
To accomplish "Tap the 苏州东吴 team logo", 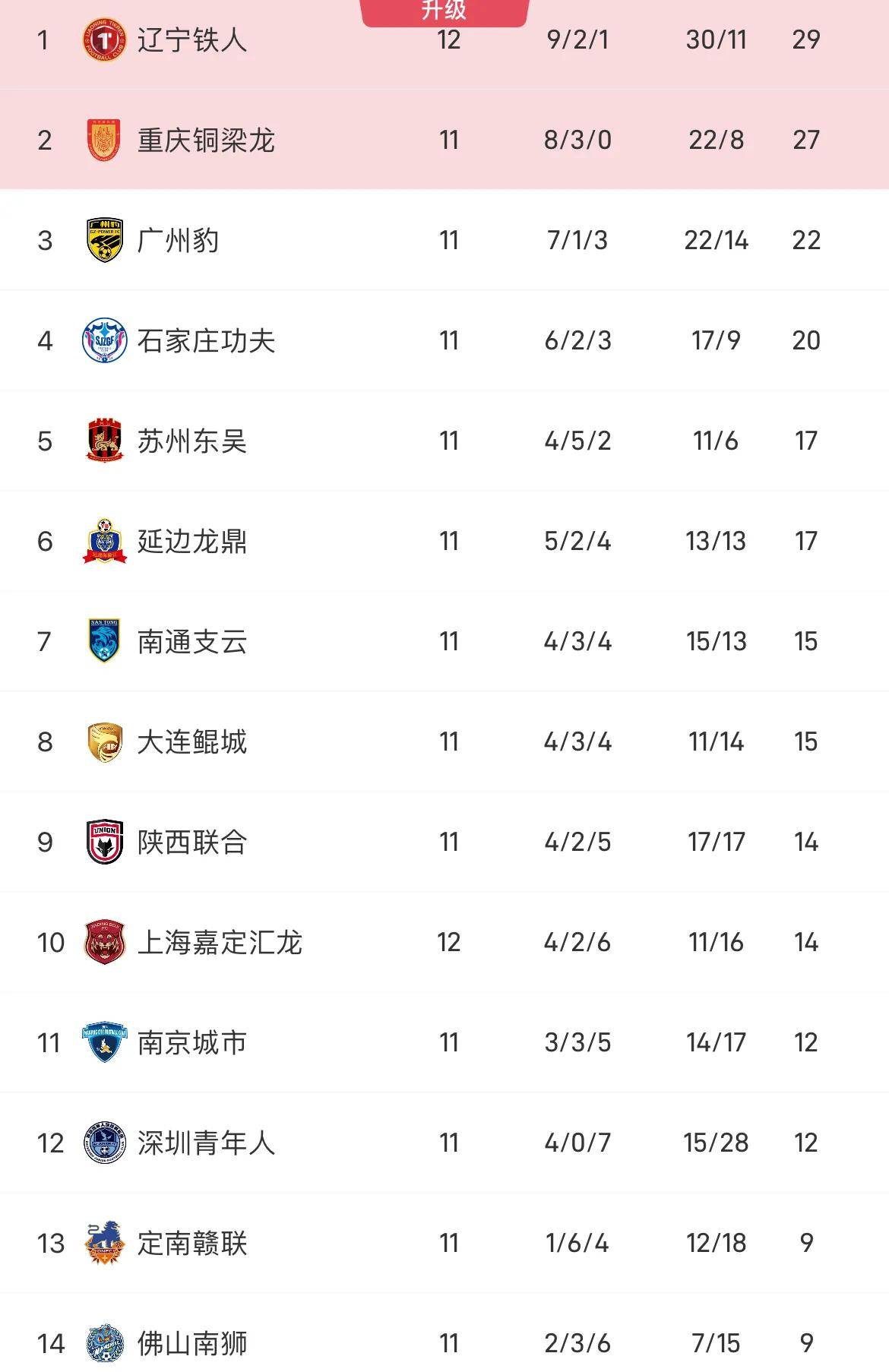I will pos(104,441).
